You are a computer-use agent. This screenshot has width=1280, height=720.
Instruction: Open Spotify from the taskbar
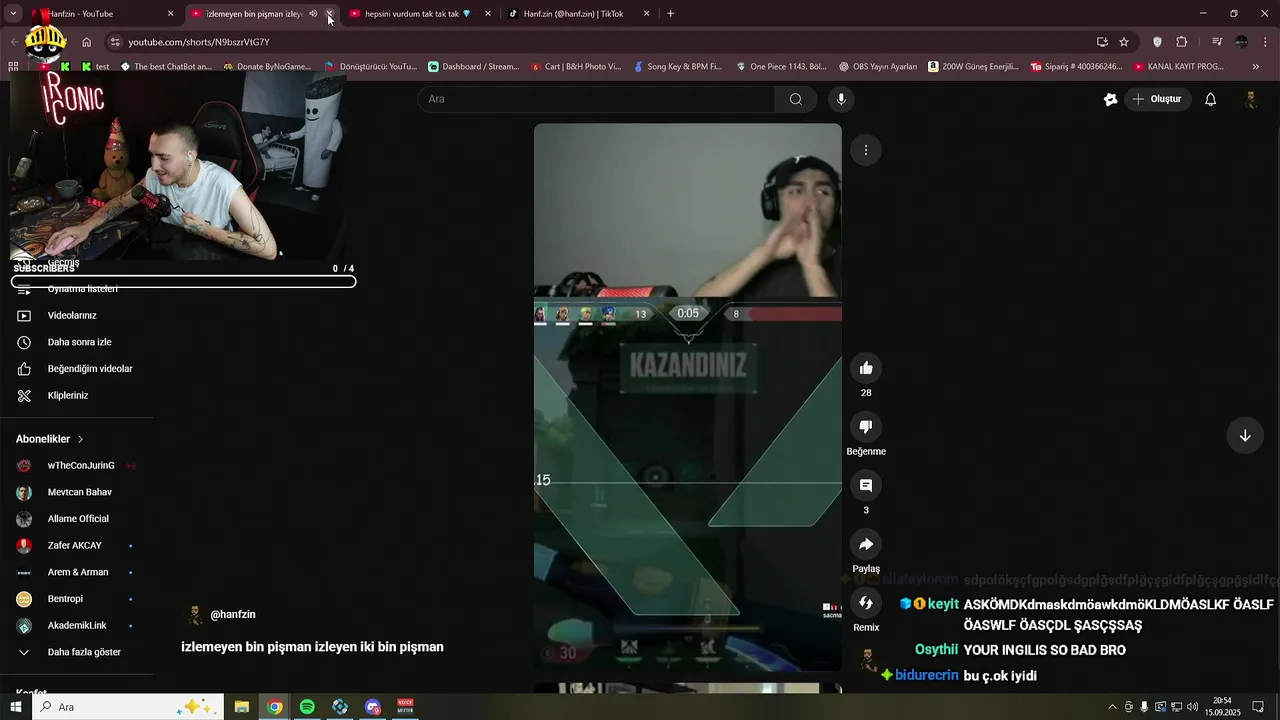(307, 707)
